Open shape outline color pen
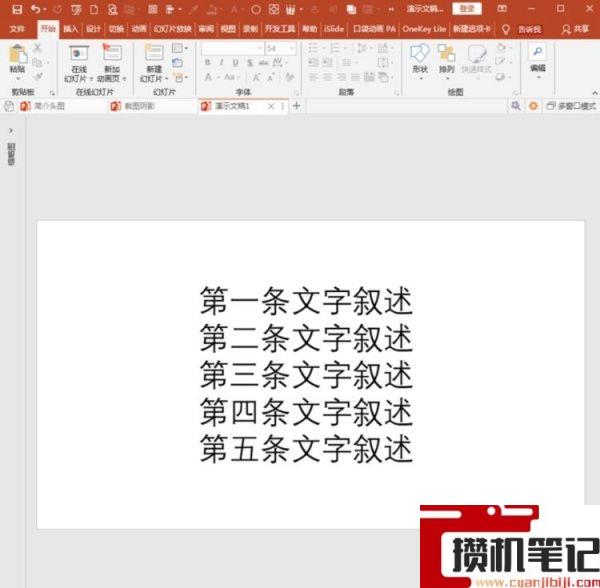600x588 pixels. pos(500,62)
